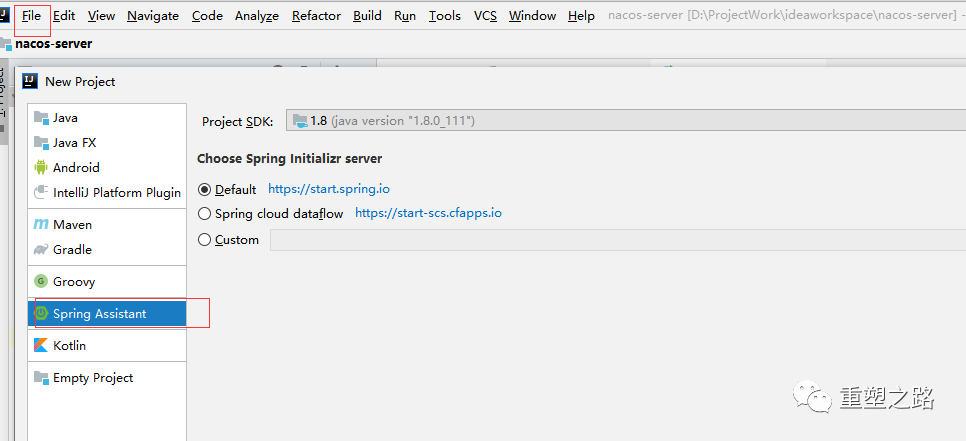Screen dimensions: 966x441
Task: Click the Kotlin K icon
Action: (x=41, y=346)
